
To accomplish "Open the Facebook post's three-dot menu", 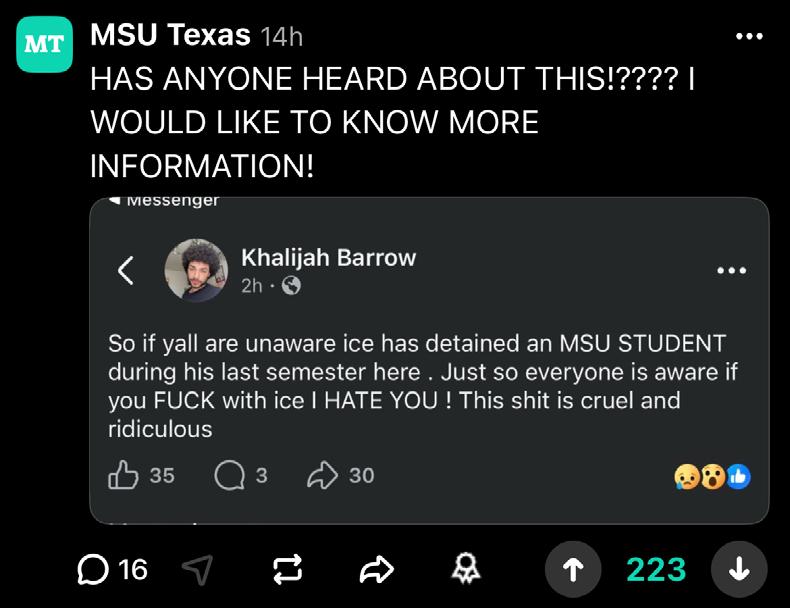I will [x=731, y=271].
